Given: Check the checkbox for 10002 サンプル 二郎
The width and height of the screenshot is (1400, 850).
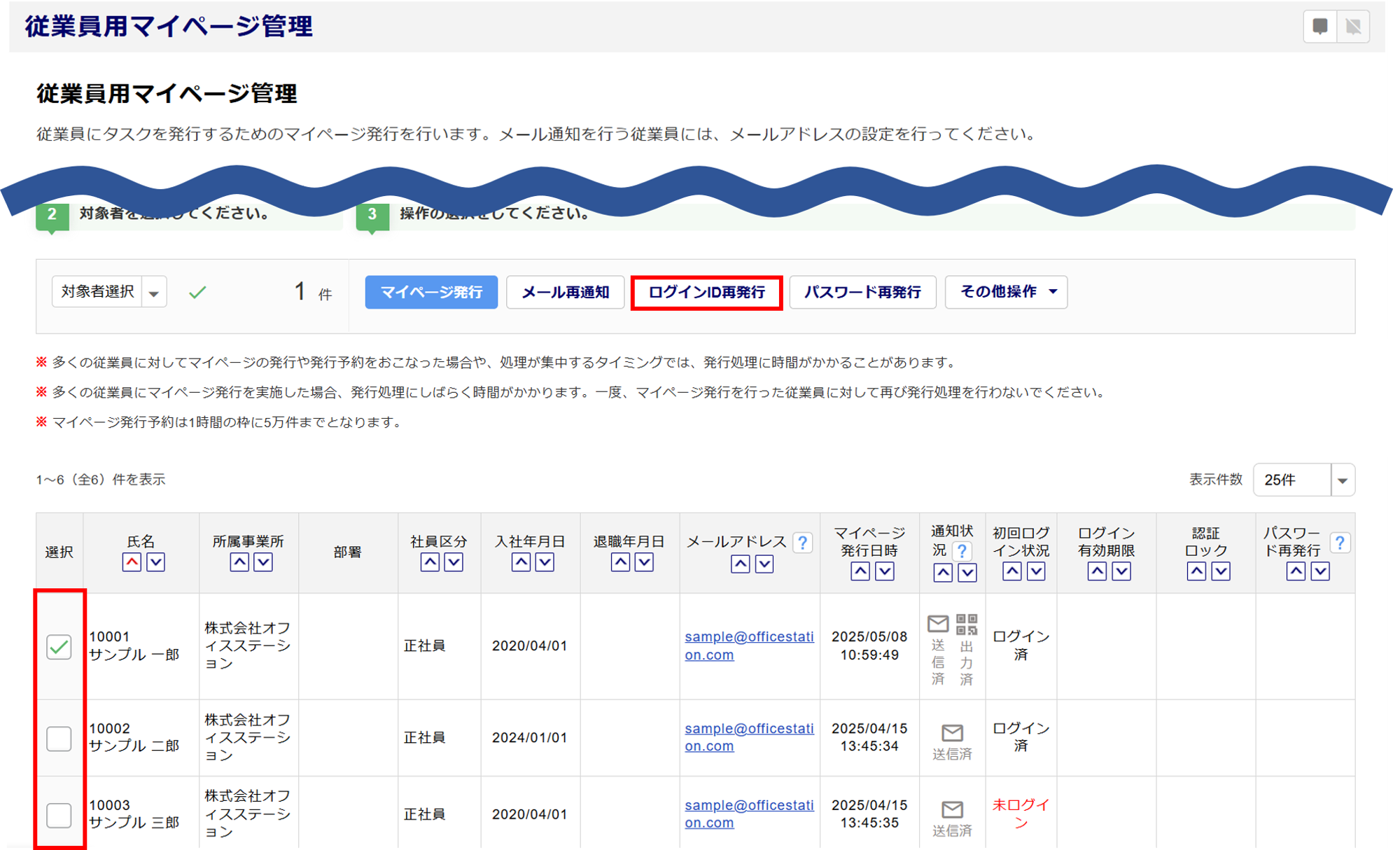Looking at the screenshot, I should (x=59, y=739).
